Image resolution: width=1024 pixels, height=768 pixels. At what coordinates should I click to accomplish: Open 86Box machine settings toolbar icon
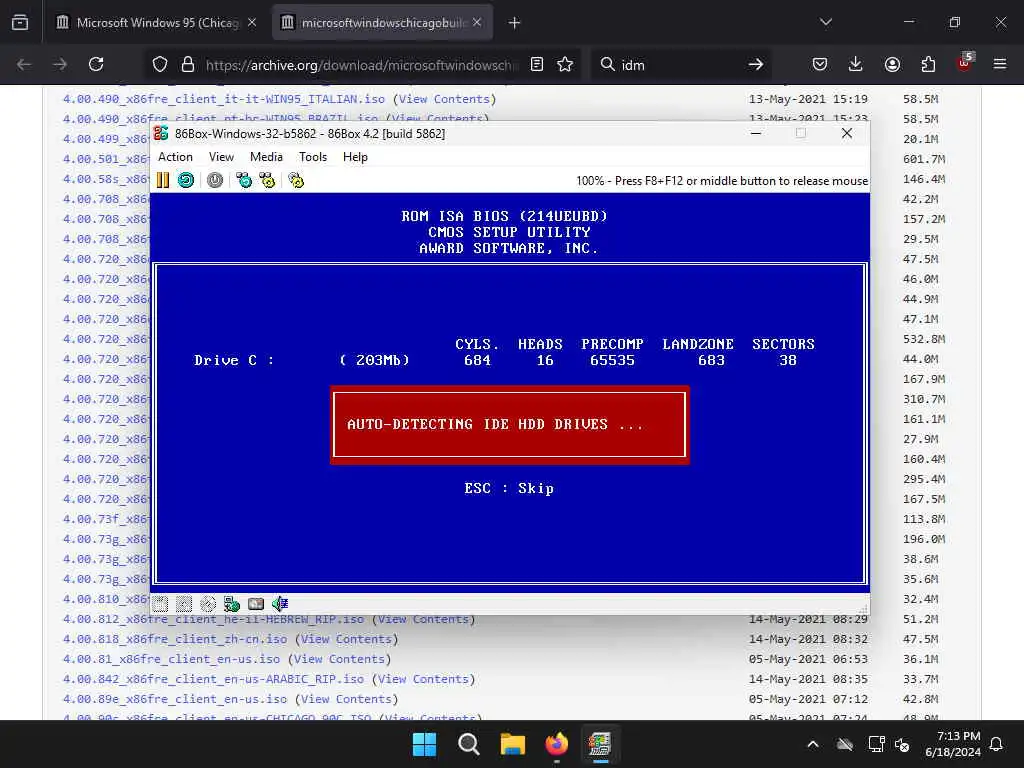point(296,180)
